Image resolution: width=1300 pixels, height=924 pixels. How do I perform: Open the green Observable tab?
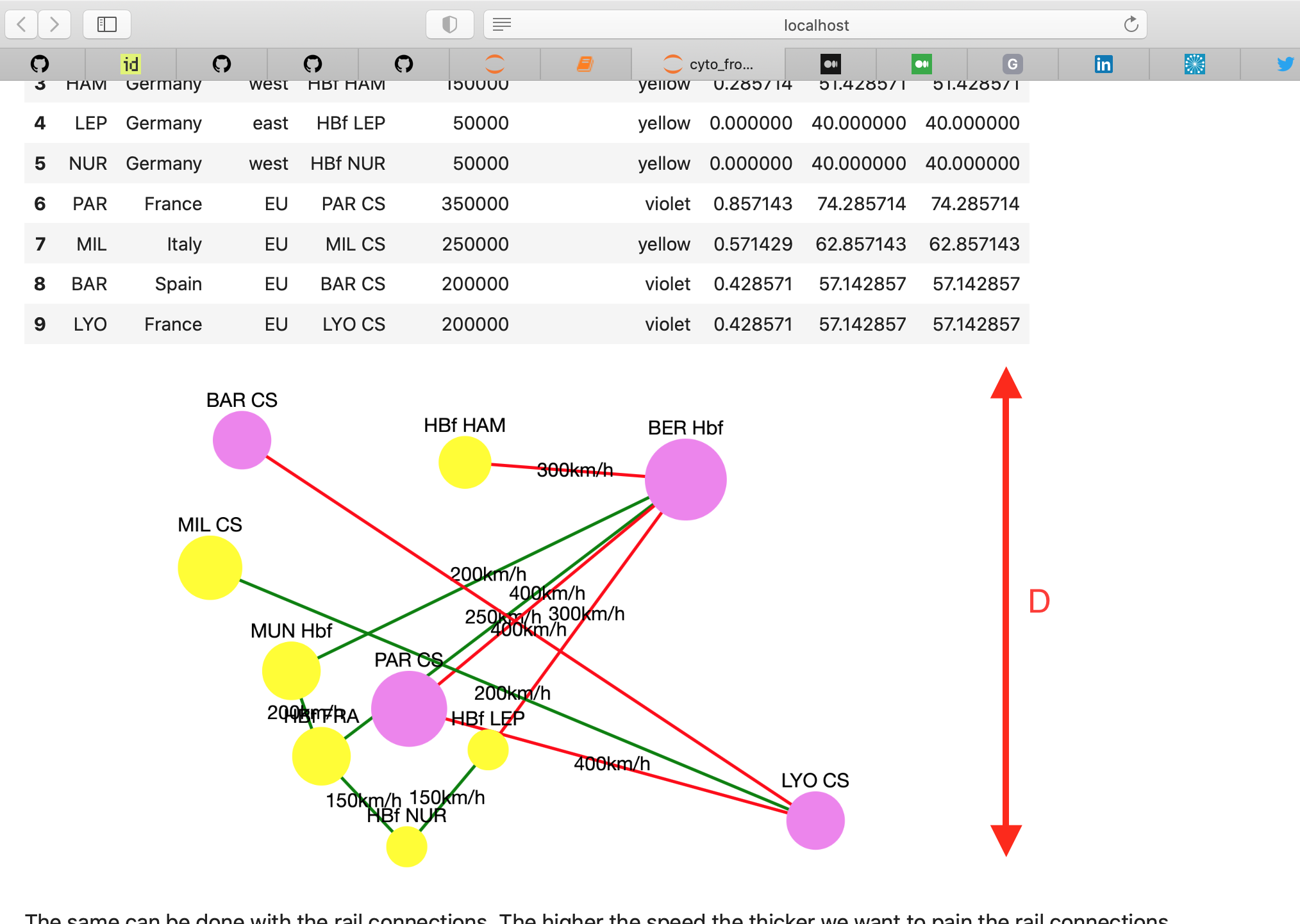[x=921, y=64]
